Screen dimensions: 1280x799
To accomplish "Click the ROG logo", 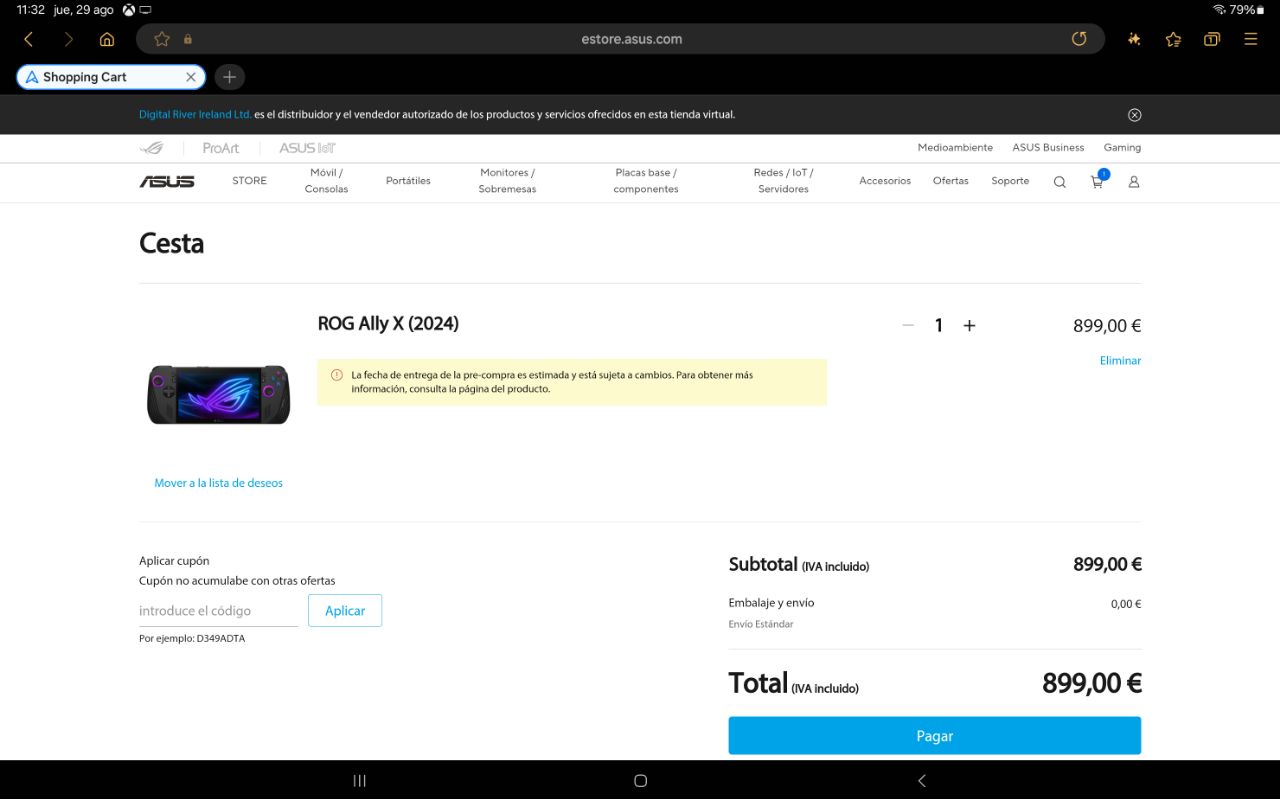I will 152,148.
